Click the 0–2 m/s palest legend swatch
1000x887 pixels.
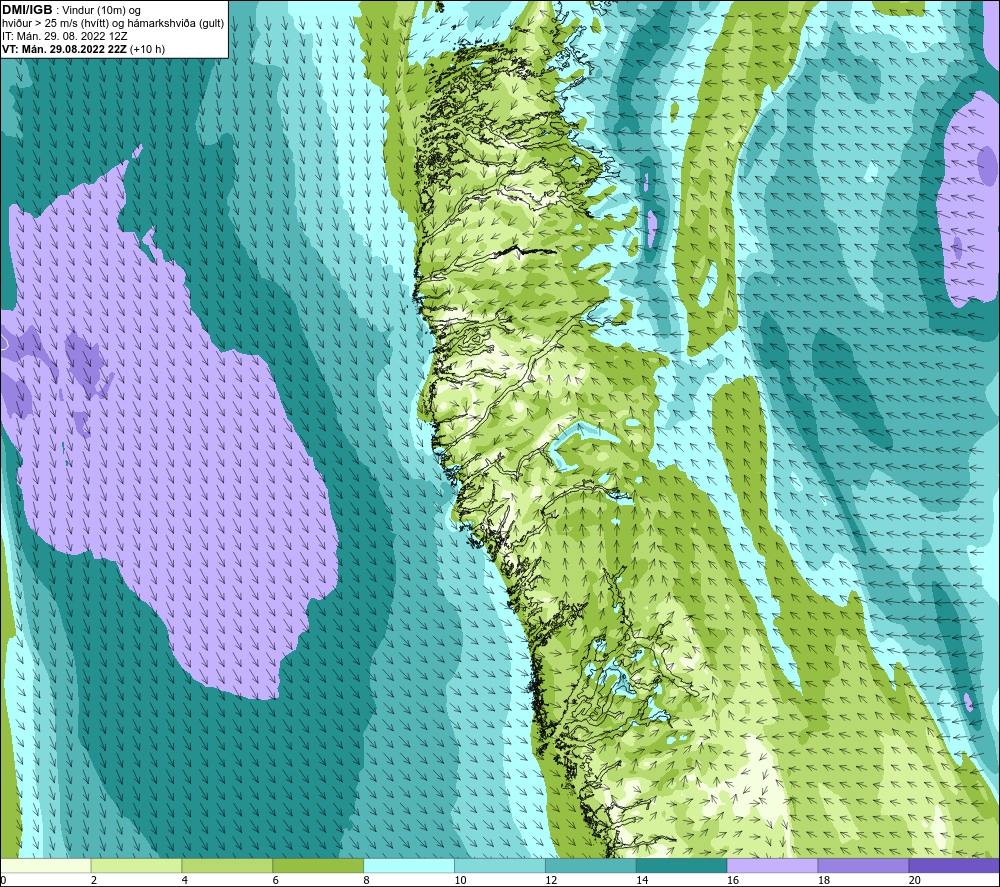[x=45, y=865]
